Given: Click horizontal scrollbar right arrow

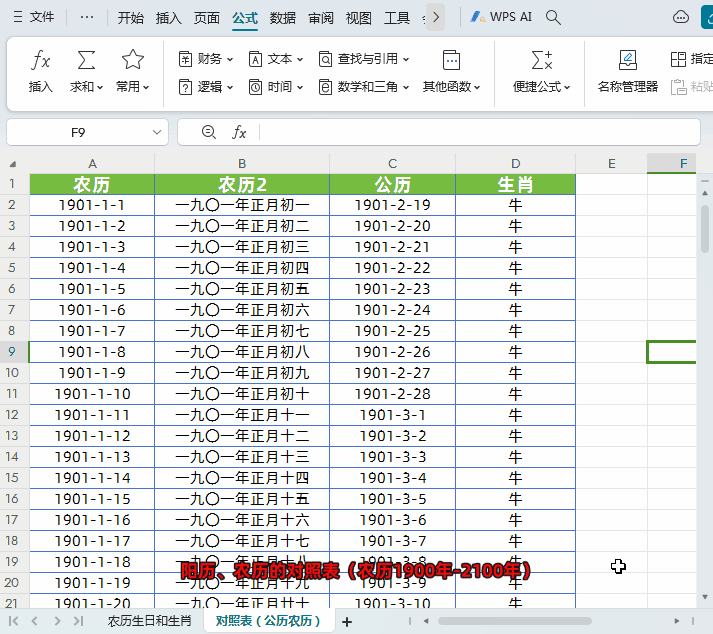Looking at the screenshot, I should pos(677,621).
